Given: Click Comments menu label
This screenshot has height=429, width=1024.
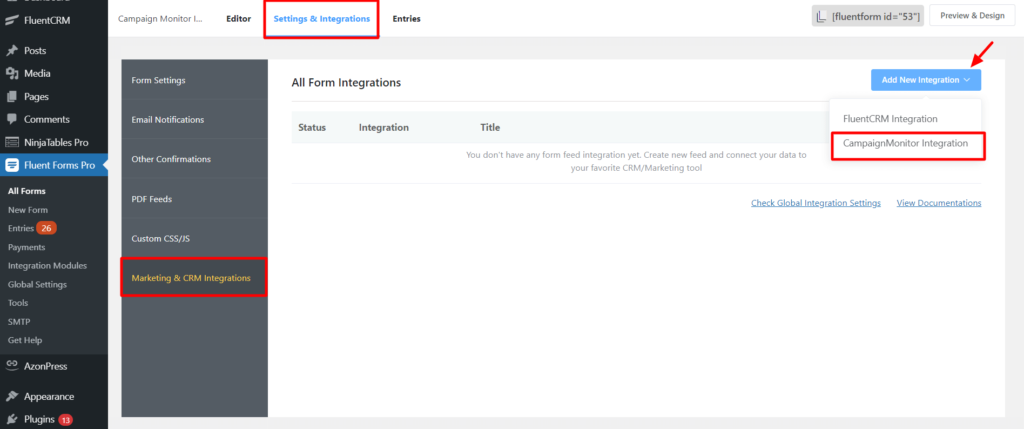Looking at the screenshot, I should click(47, 119).
